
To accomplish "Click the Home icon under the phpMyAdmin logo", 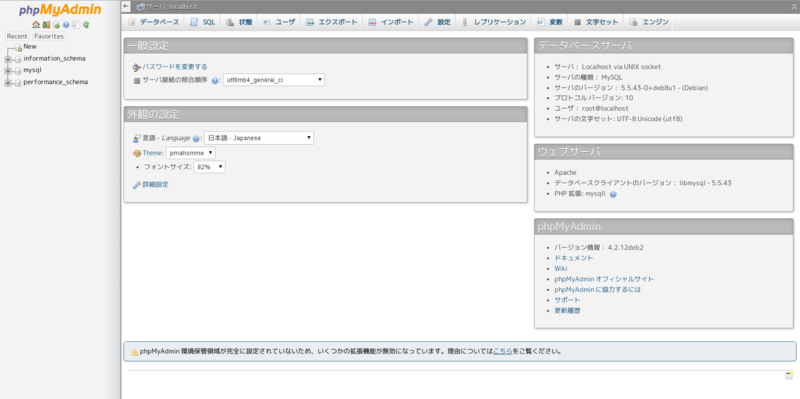I will 36,24.
